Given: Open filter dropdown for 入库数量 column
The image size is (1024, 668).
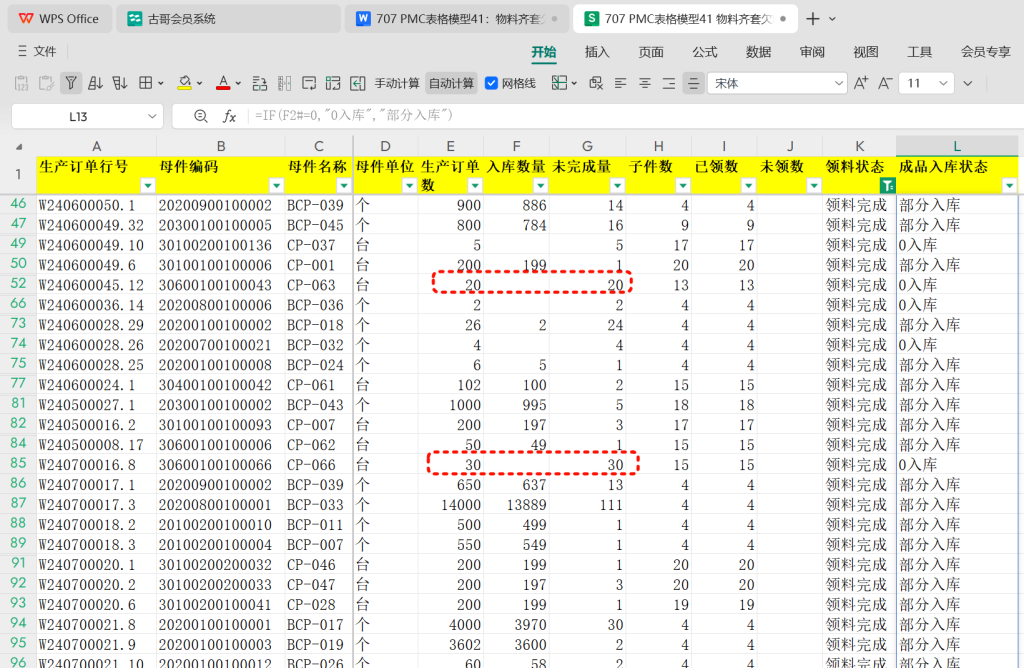Looking at the screenshot, I should [x=540, y=186].
